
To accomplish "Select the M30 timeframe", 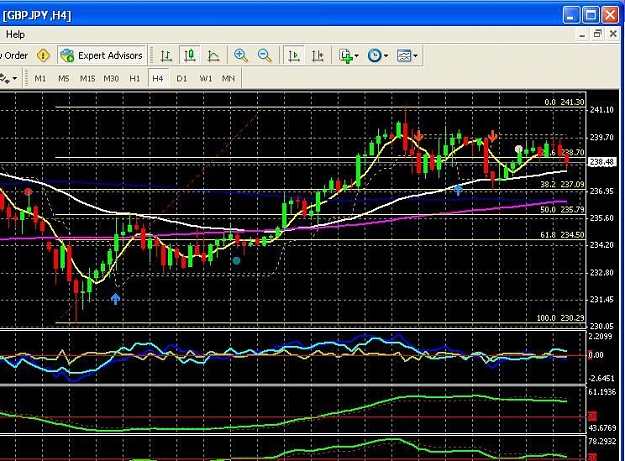I will [111, 78].
